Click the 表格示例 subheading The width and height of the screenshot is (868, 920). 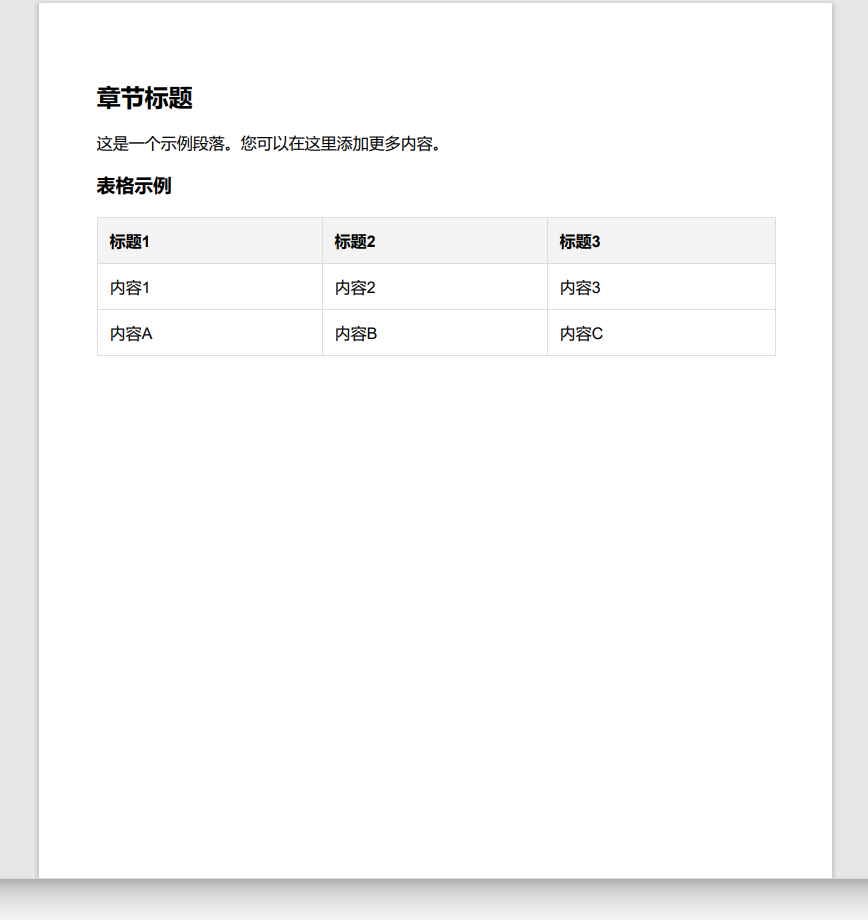coord(134,186)
